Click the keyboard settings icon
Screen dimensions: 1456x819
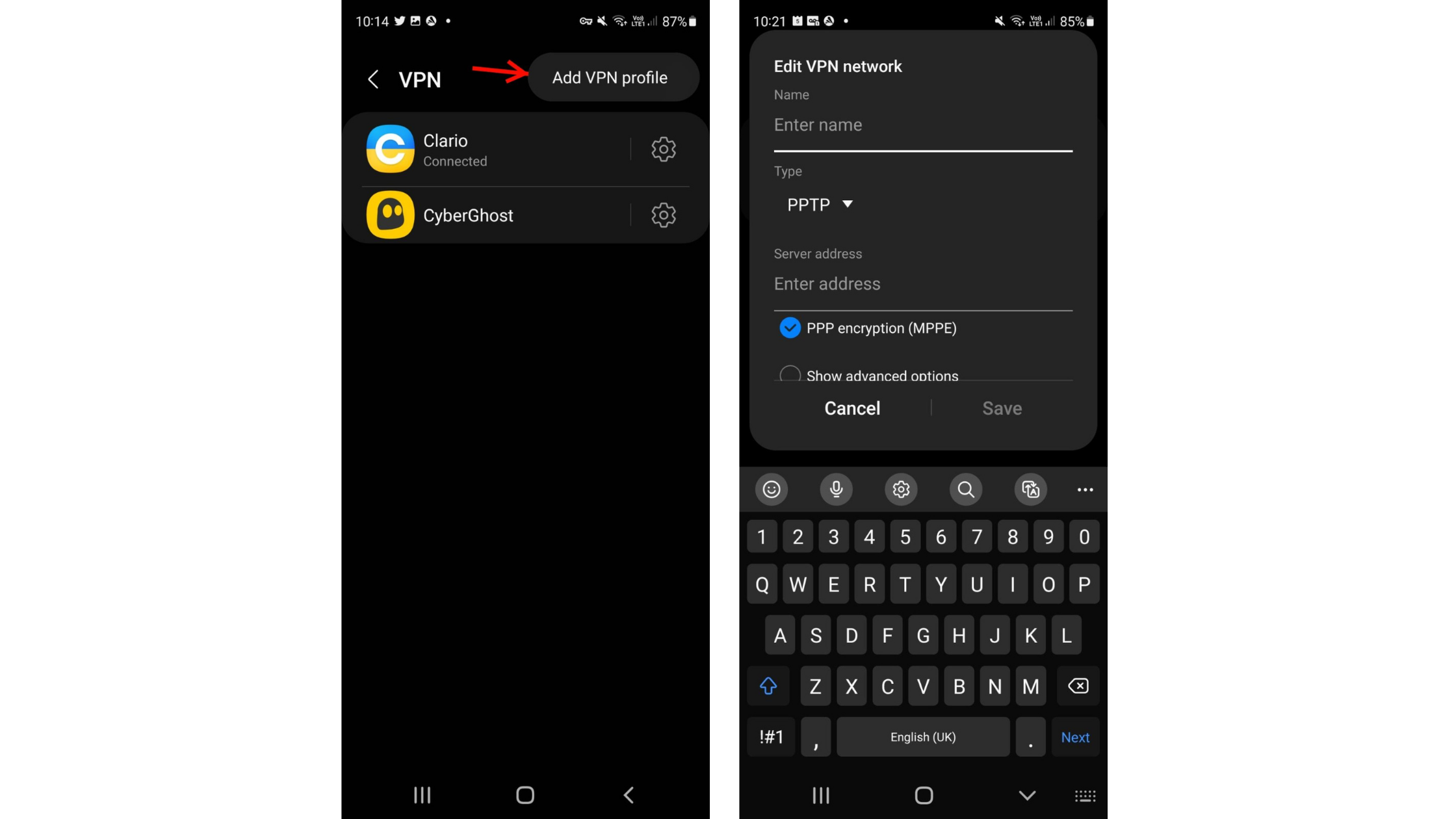[x=899, y=489]
